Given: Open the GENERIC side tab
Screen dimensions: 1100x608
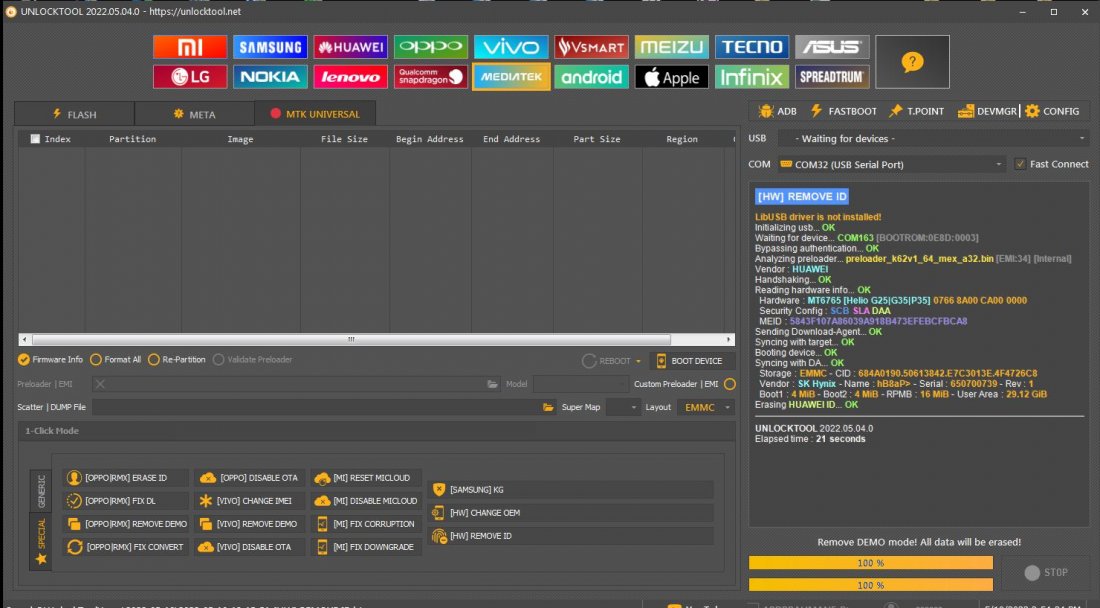Looking at the screenshot, I should point(41,491).
